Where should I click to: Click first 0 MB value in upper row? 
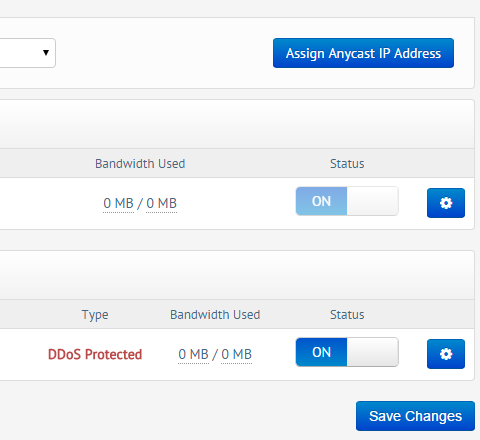(x=118, y=203)
